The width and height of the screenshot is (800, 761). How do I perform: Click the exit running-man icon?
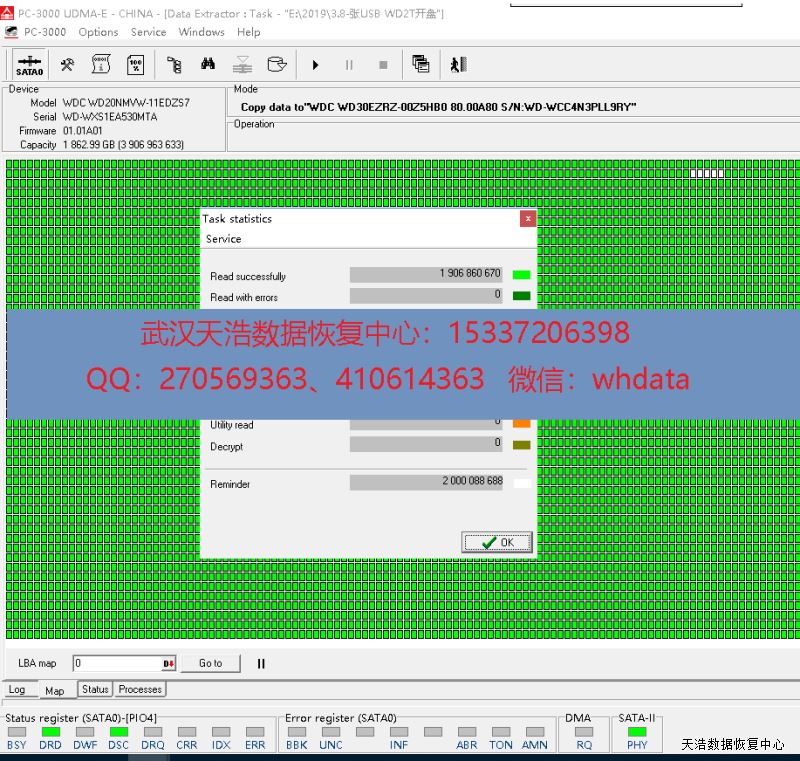pos(458,65)
